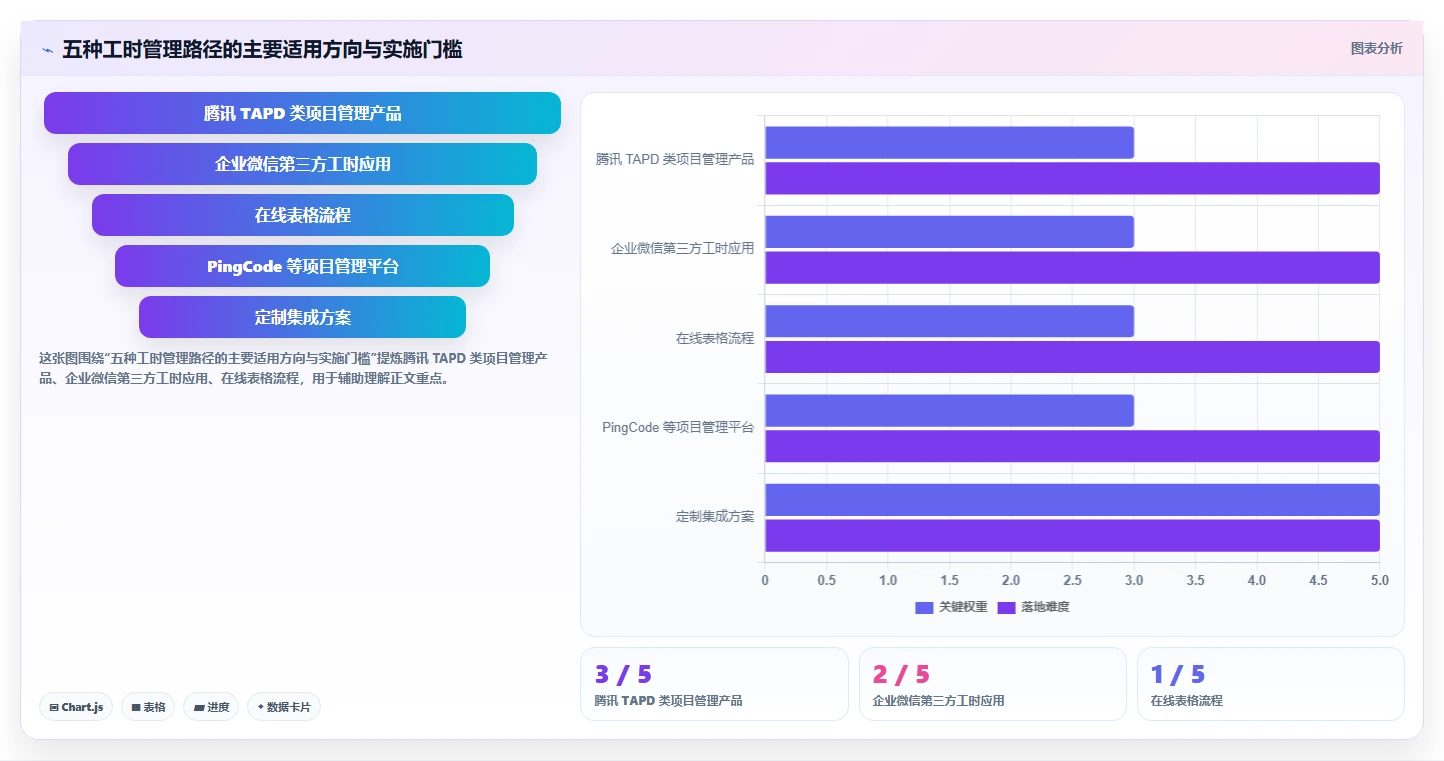This screenshot has width=1444, height=761.
Task: Click the 关键权重 bar for PingCode 等项目管理平台
Action: click(x=949, y=411)
